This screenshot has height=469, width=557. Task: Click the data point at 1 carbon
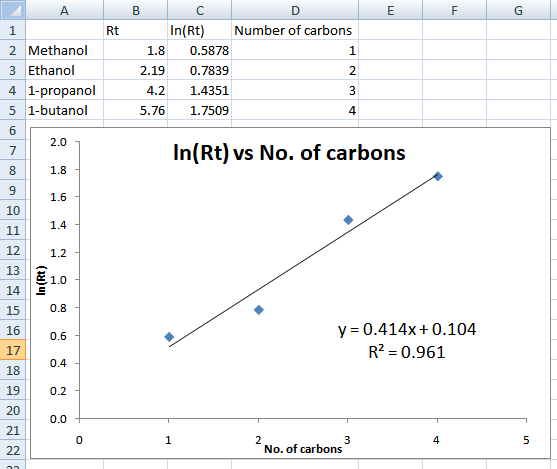(x=169, y=336)
